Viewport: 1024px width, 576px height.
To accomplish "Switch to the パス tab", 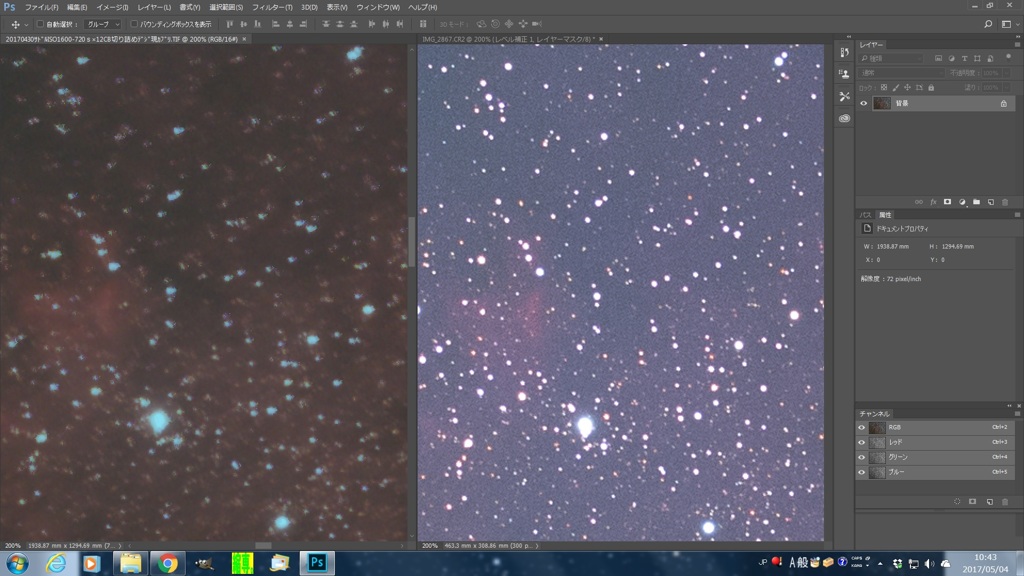I will (x=866, y=215).
